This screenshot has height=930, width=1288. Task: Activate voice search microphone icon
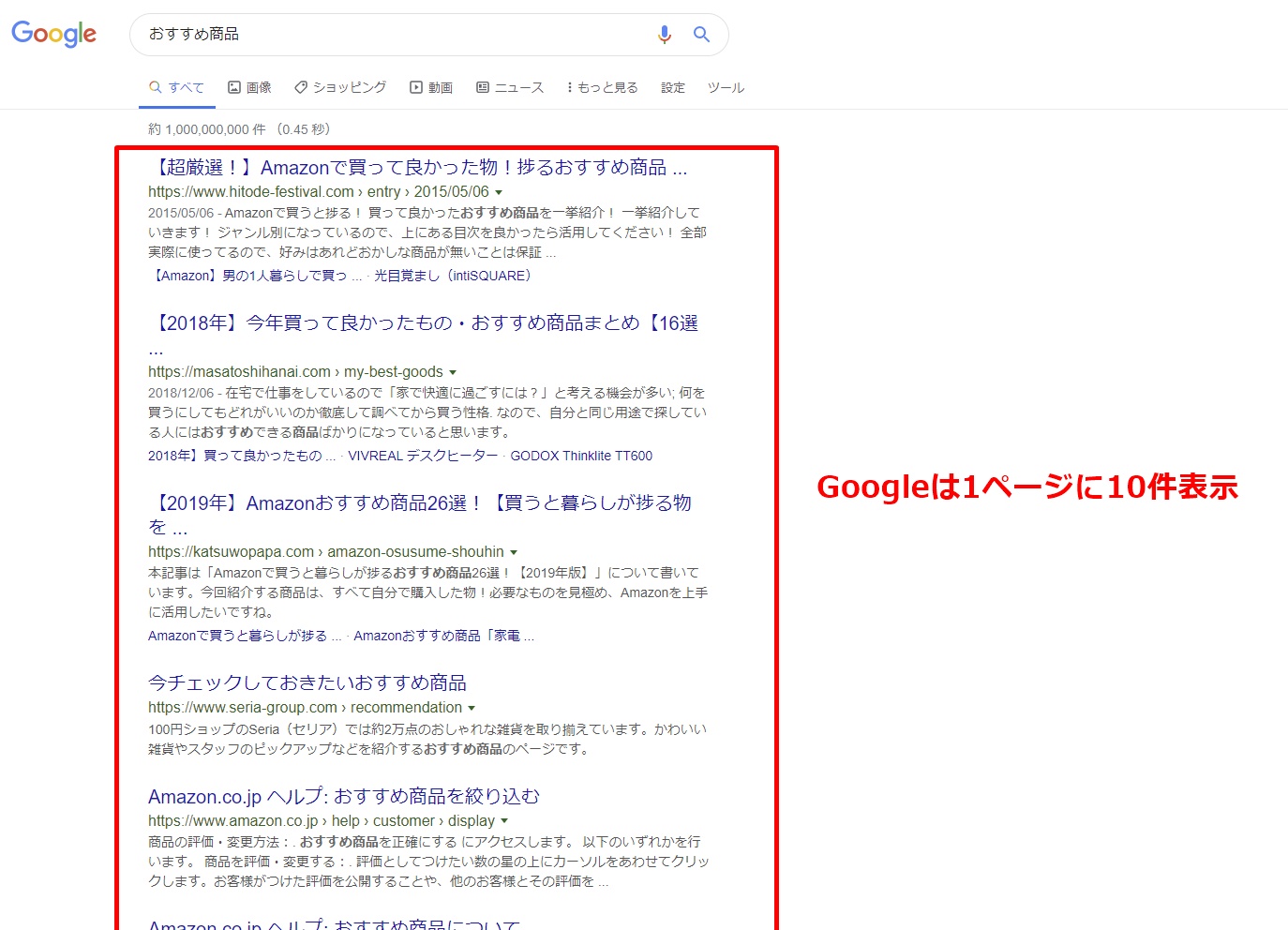click(x=665, y=35)
